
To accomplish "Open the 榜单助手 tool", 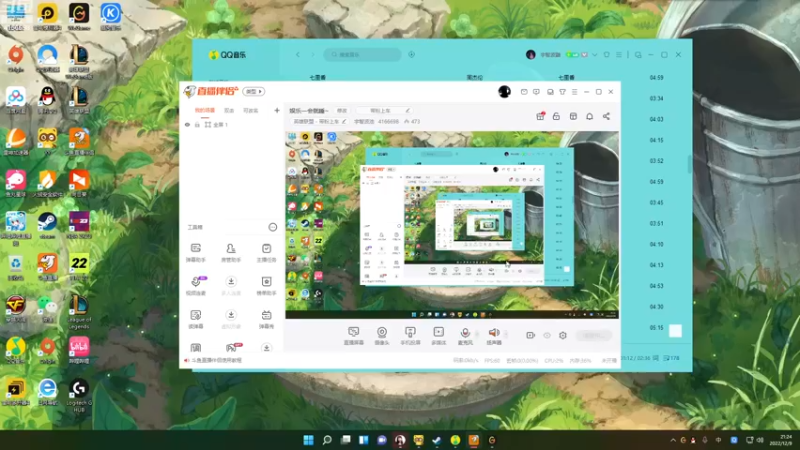I will (x=266, y=286).
